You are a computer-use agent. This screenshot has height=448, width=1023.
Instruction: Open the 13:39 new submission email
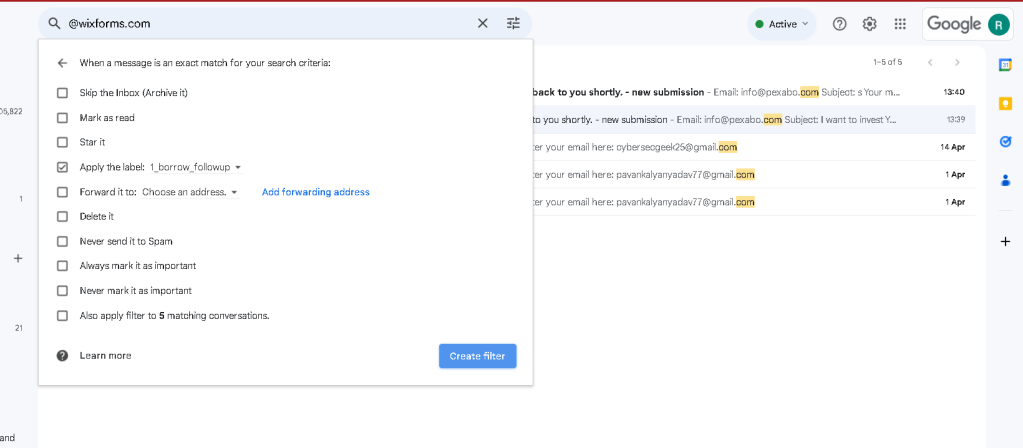tap(754, 120)
